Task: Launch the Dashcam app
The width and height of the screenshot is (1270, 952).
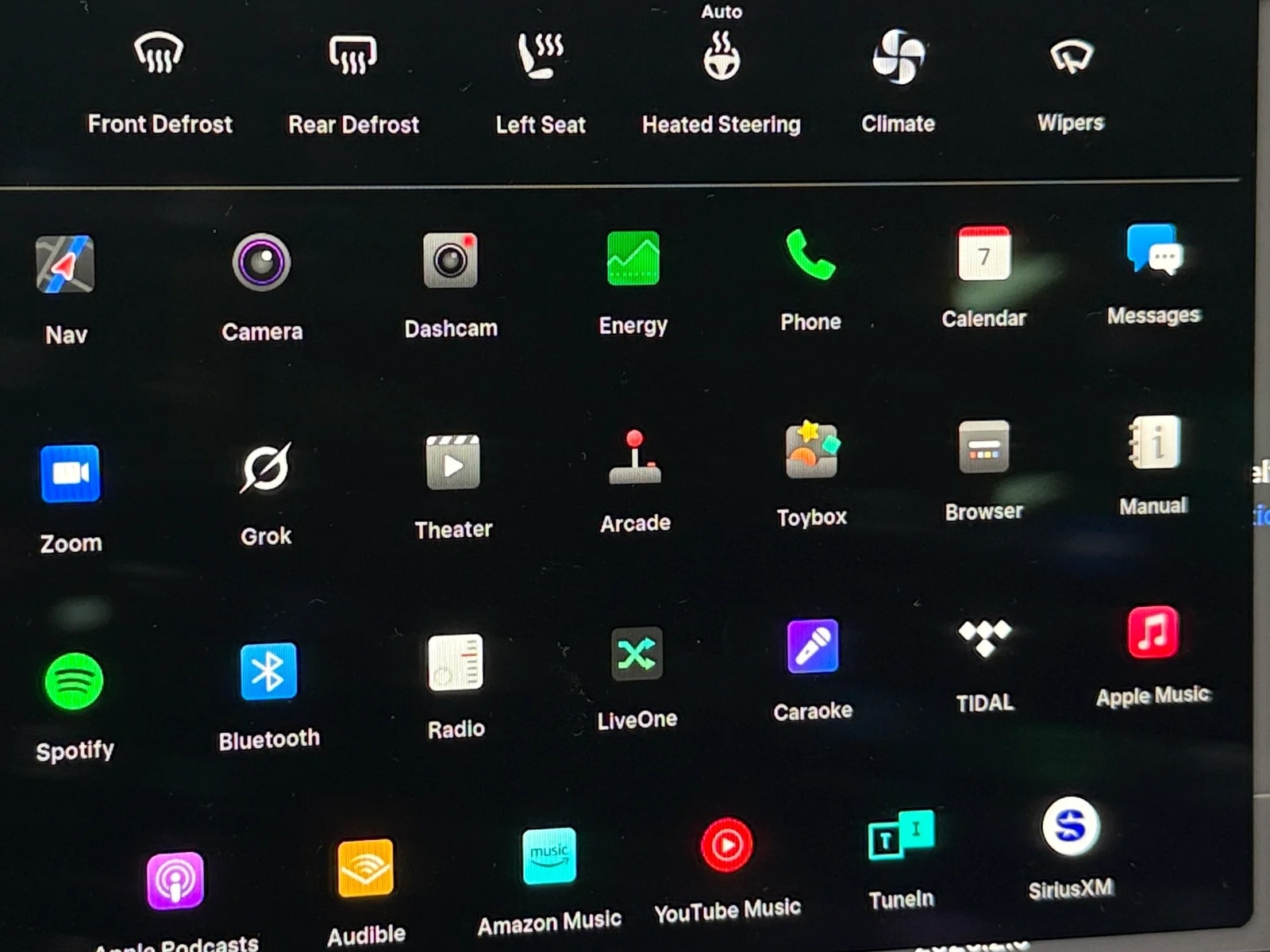Action: click(x=450, y=260)
